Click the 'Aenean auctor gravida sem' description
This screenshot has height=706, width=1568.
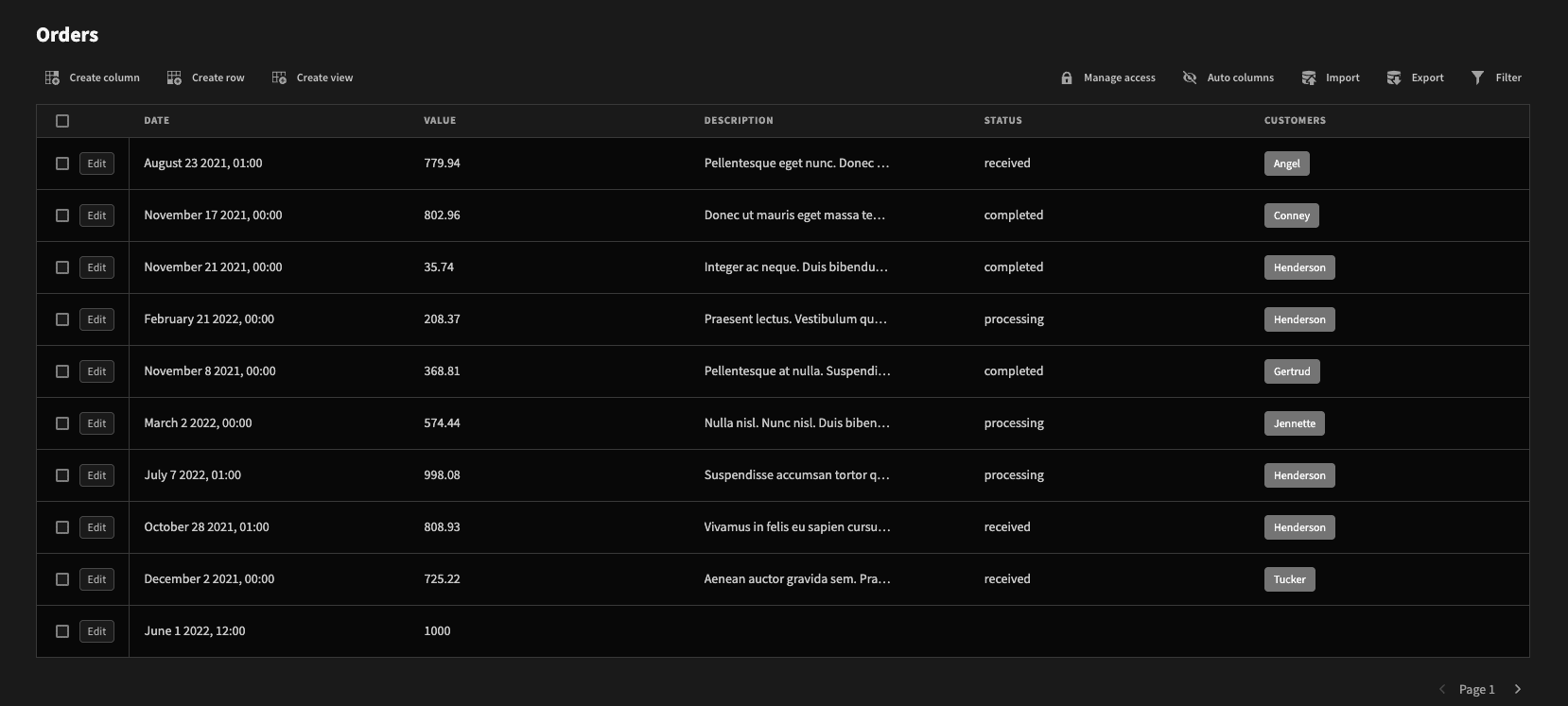coord(797,578)
